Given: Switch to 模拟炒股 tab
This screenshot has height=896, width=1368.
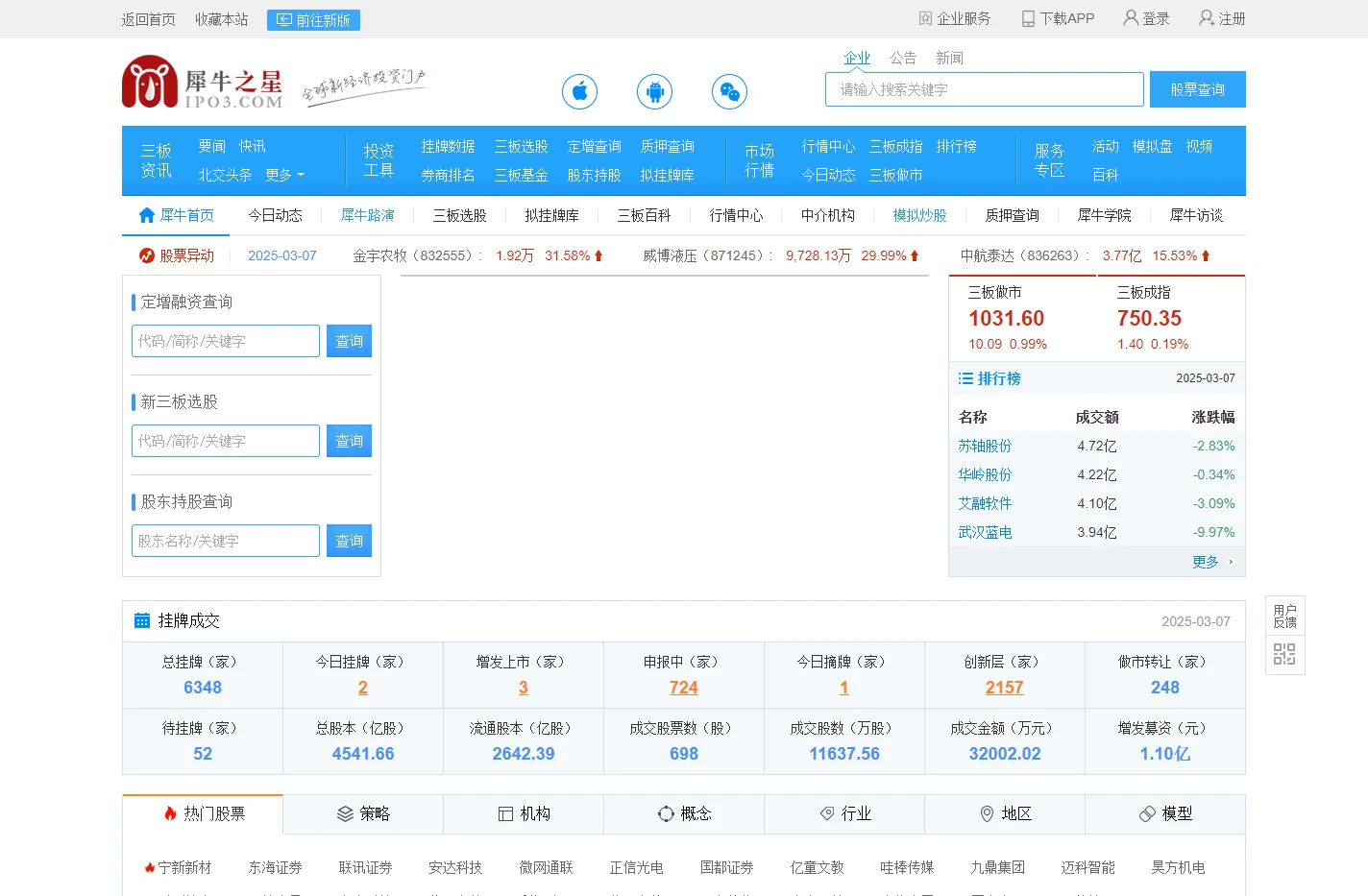Looking at the screenshot, I should tap(920, 215).
